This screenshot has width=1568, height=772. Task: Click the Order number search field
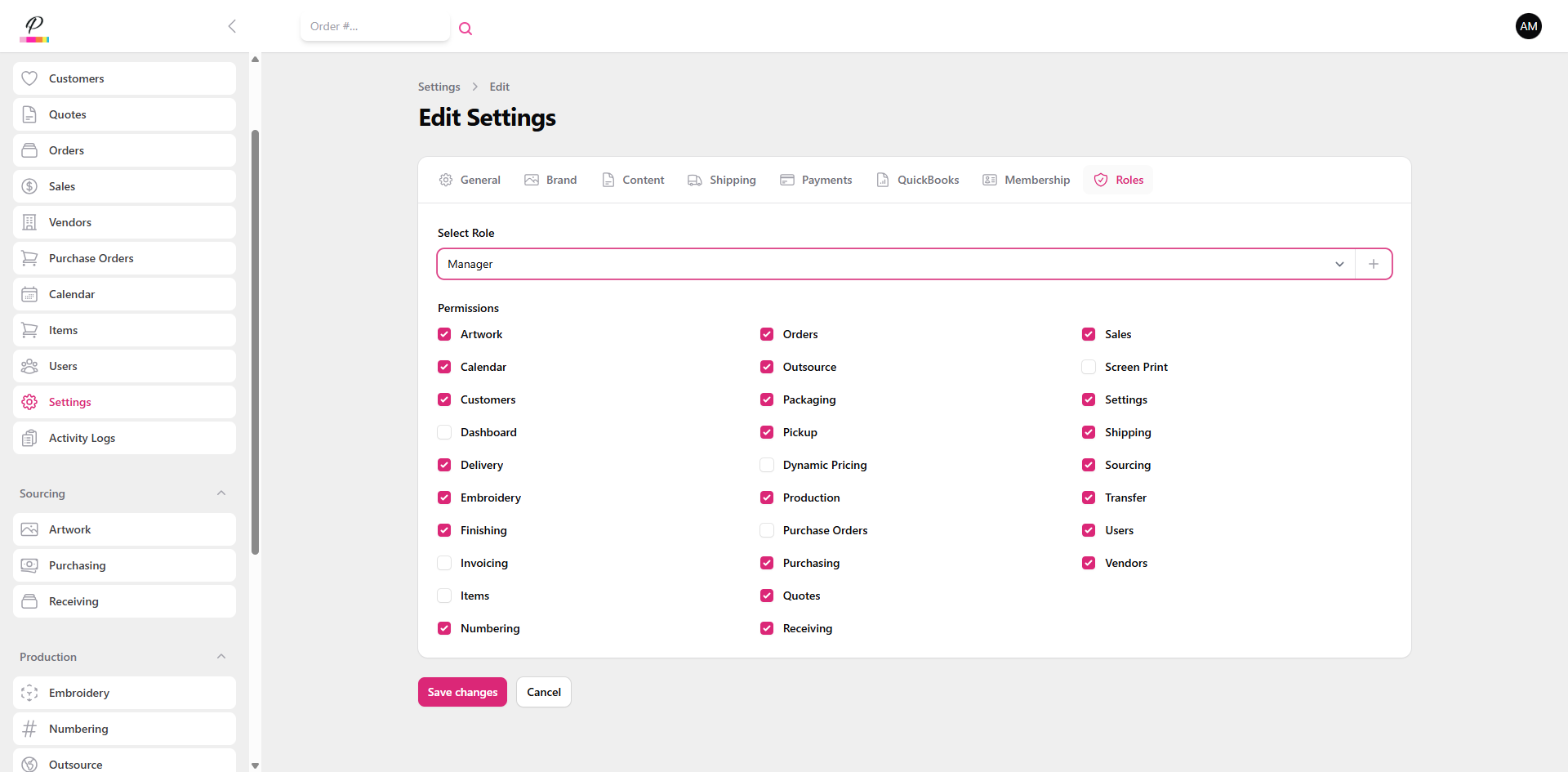374,26
